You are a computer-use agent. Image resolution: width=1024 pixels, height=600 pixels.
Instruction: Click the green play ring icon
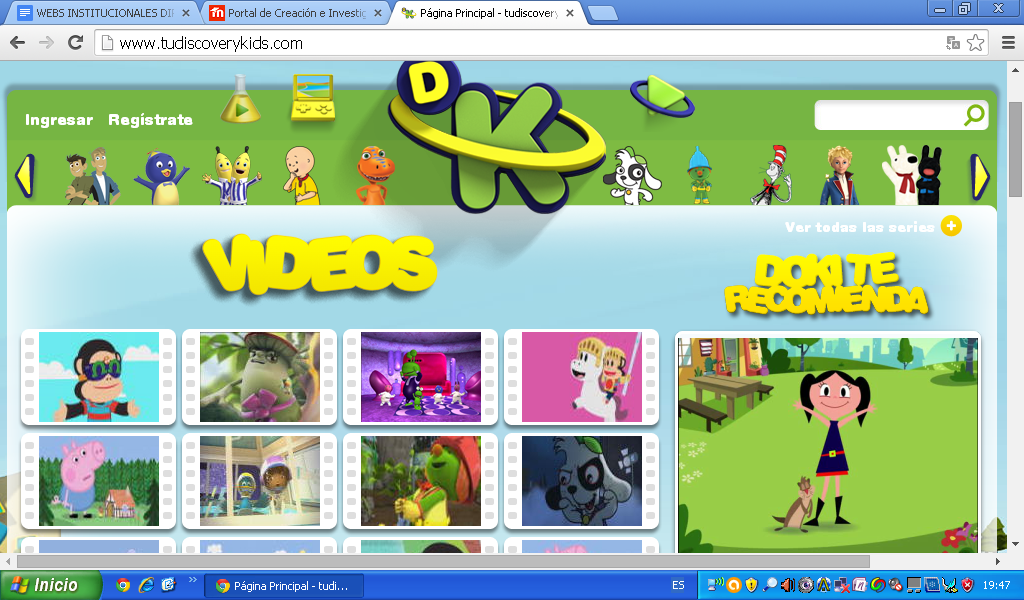(x=662, y=97)
